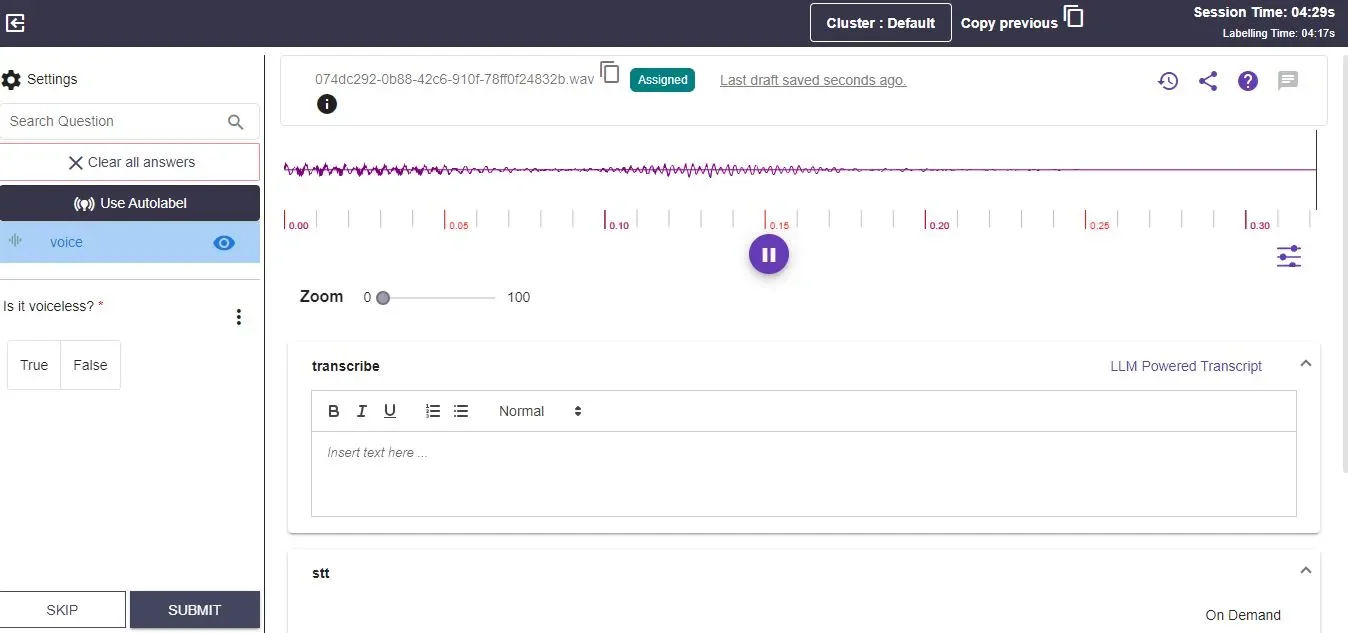1348x633 pixels.
Task: Insert a bulleted list in transcribe editor
Action: coord(461,411)
